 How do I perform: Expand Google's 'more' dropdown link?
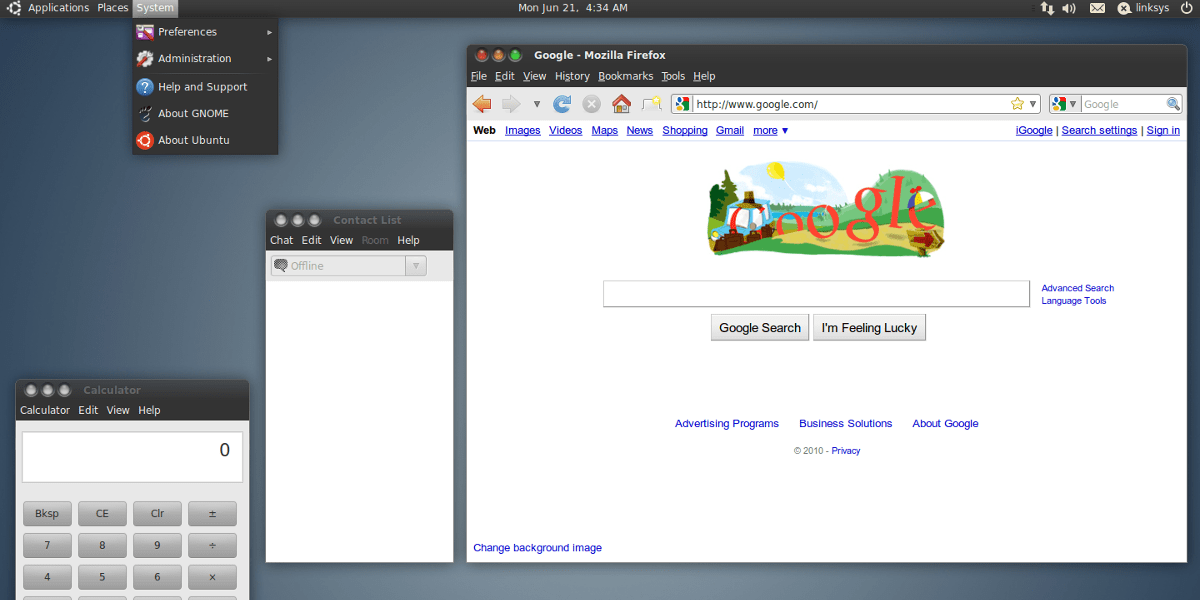coord(771,131)
